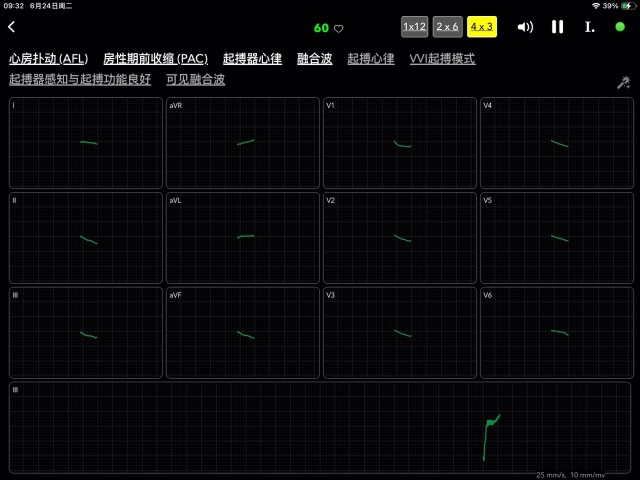This screenshot has width=640, height=480.
Task: Open the 融合波 diagnosis link
Action: click(x=314, y=59)
